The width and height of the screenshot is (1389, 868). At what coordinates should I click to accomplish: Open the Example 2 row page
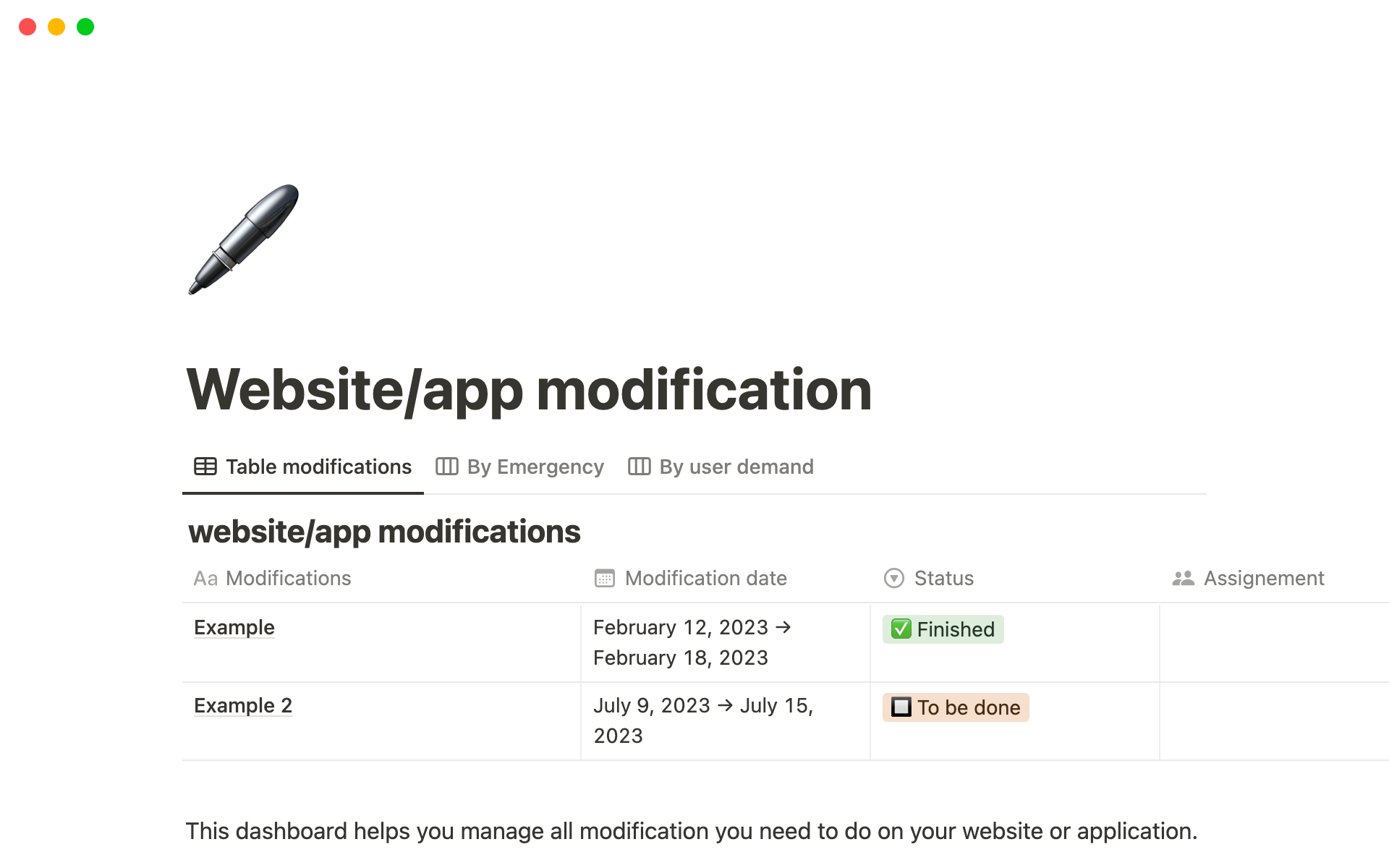(243, 705)
